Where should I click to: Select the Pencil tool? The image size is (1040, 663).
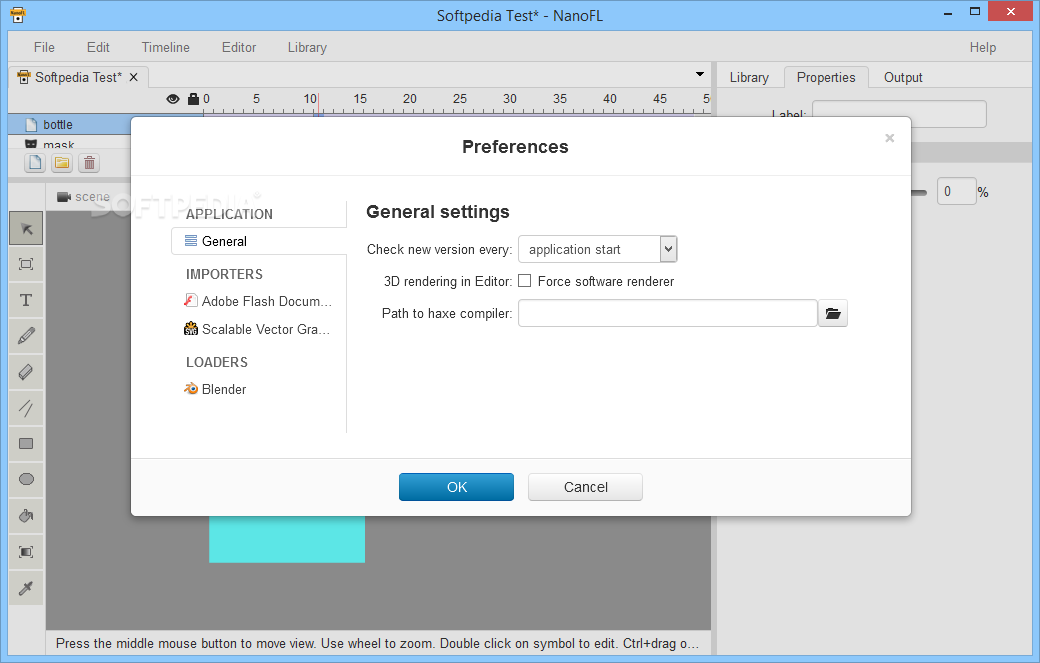(x=26, y=336)
